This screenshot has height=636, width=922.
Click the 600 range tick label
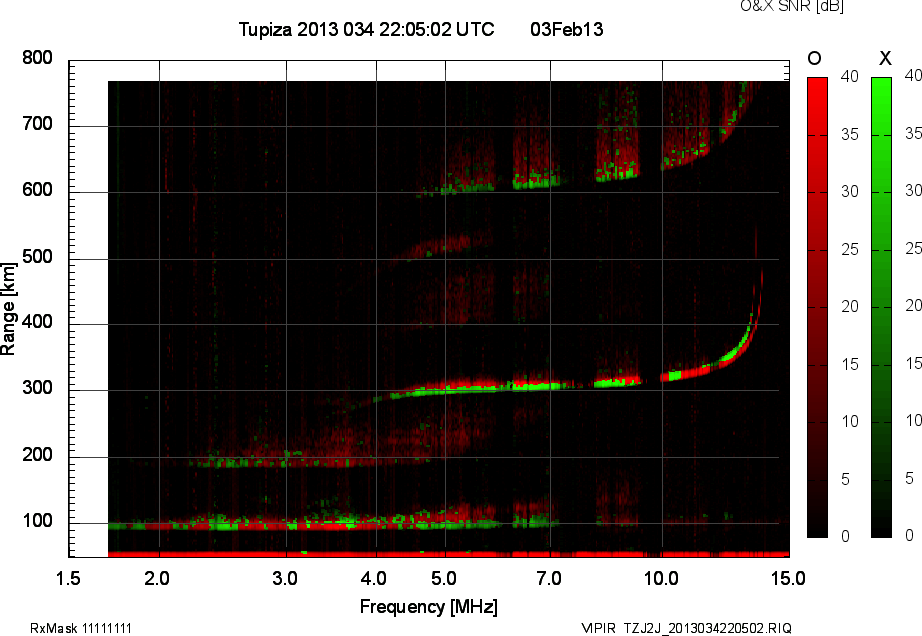point(37,190)
